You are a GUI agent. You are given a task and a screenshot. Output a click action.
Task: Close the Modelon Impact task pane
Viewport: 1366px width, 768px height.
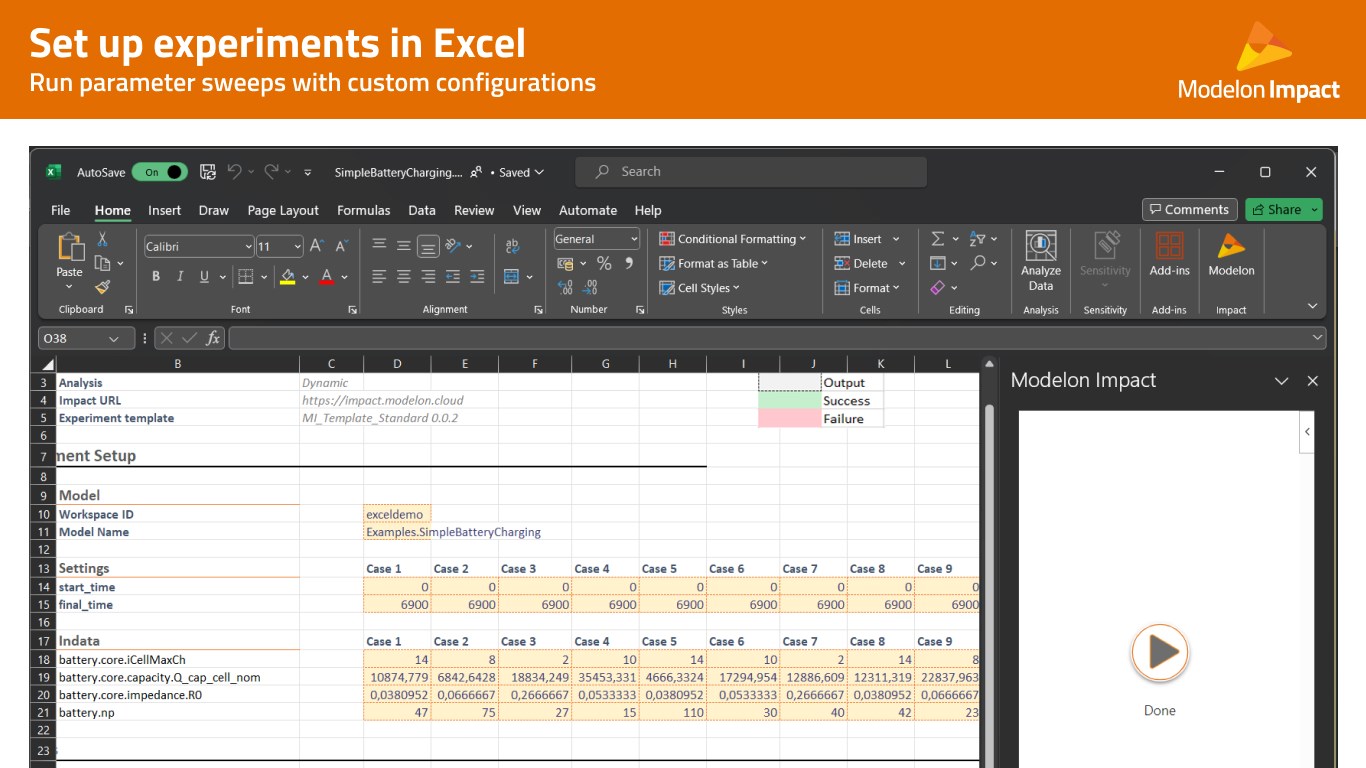pyautogui.click(x=1313, y=381)
